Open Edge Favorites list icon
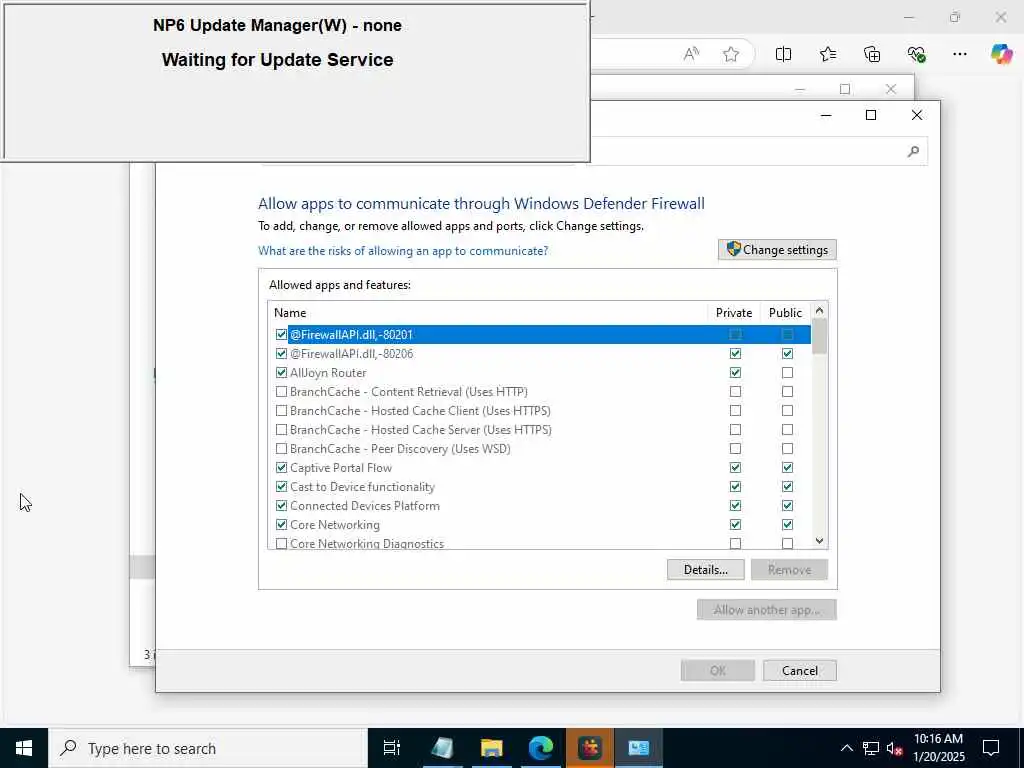Image resolution: width=1024 pixels, height=768 pixels. 828,54
